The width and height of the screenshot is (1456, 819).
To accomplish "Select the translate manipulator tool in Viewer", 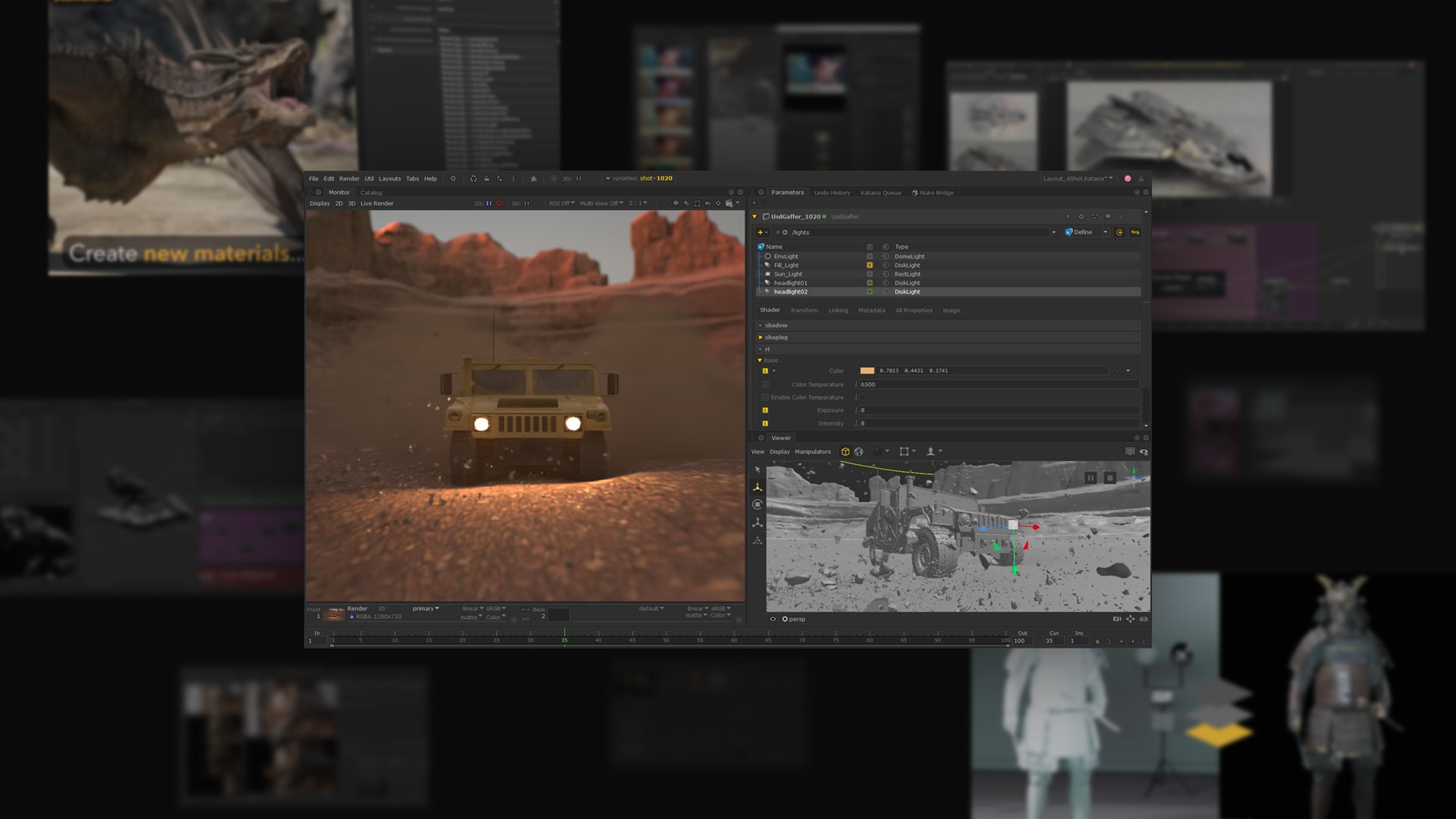I will (757, 487).
